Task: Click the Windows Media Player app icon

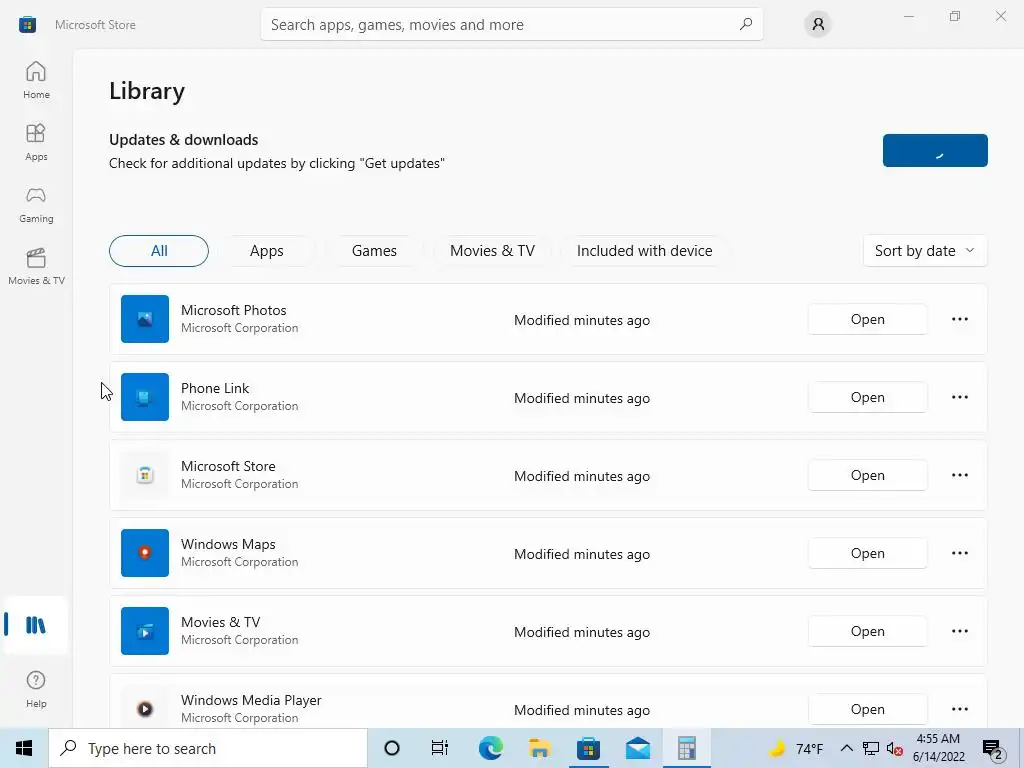Action: point(145,709)
